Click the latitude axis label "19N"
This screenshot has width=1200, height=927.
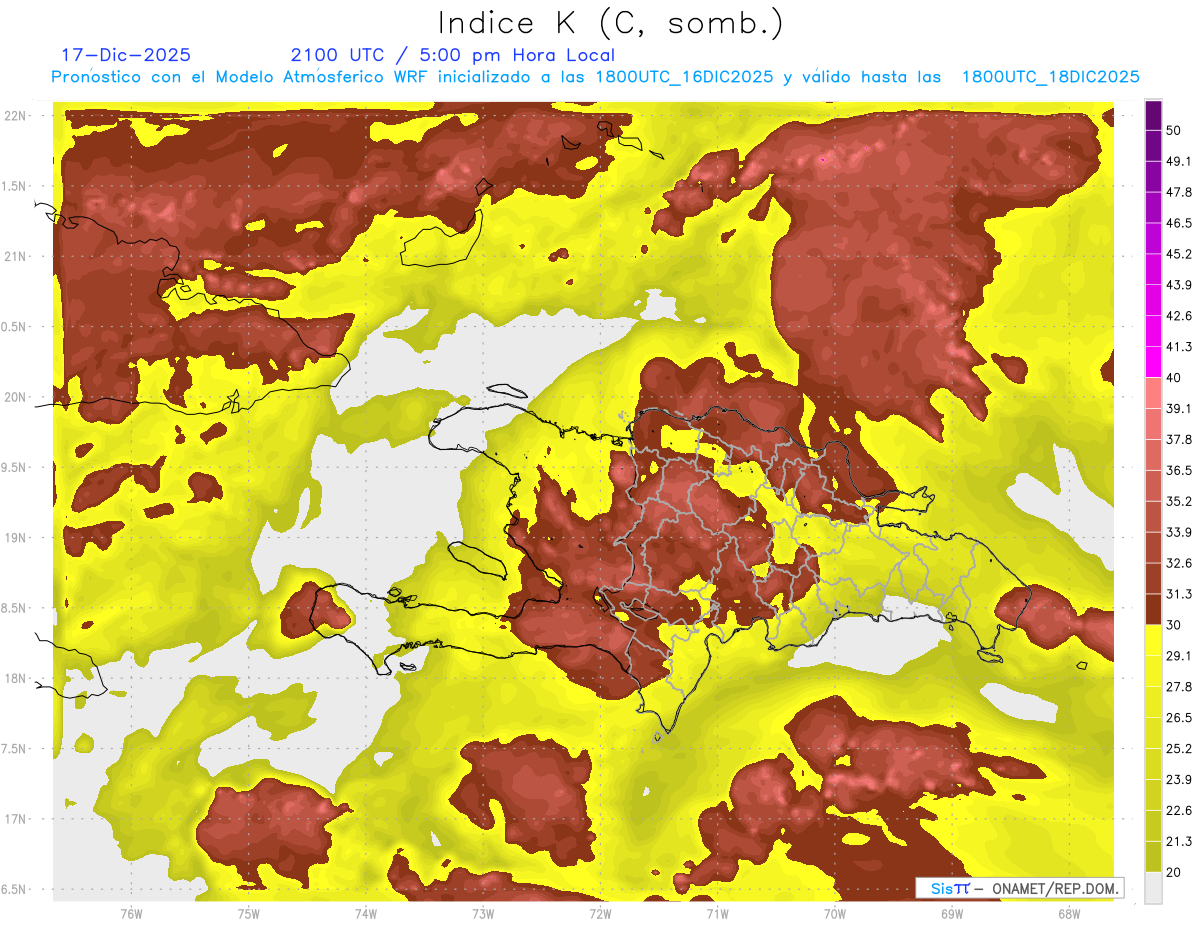pos(15,538)
